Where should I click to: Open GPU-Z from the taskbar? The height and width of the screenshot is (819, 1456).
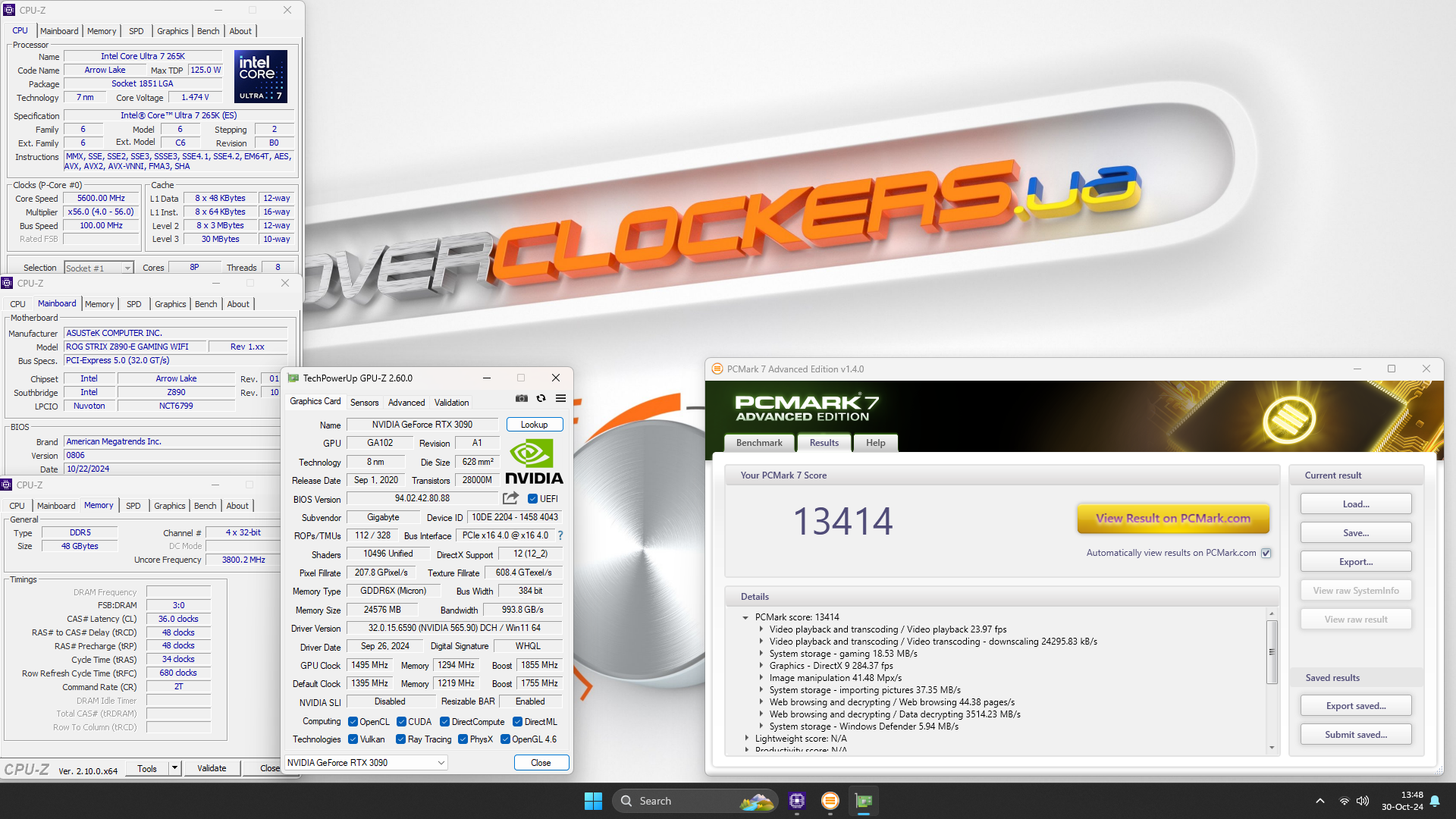tap(864, 801)
